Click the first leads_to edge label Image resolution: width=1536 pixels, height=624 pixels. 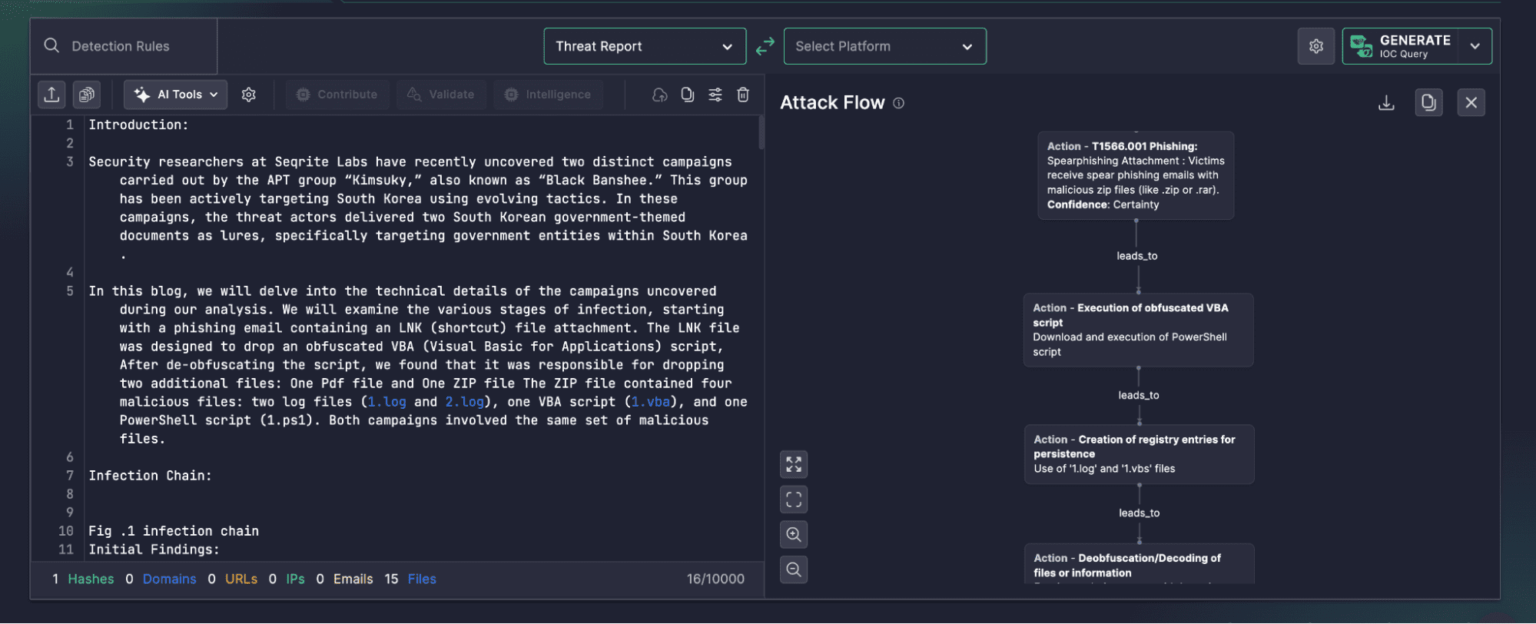coord(1137,256)
